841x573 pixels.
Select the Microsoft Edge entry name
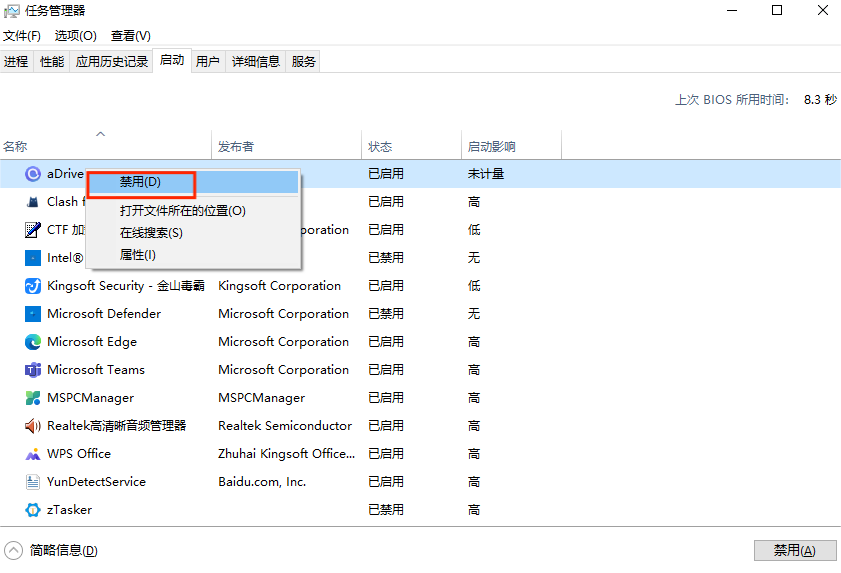(x=92, y=342)
